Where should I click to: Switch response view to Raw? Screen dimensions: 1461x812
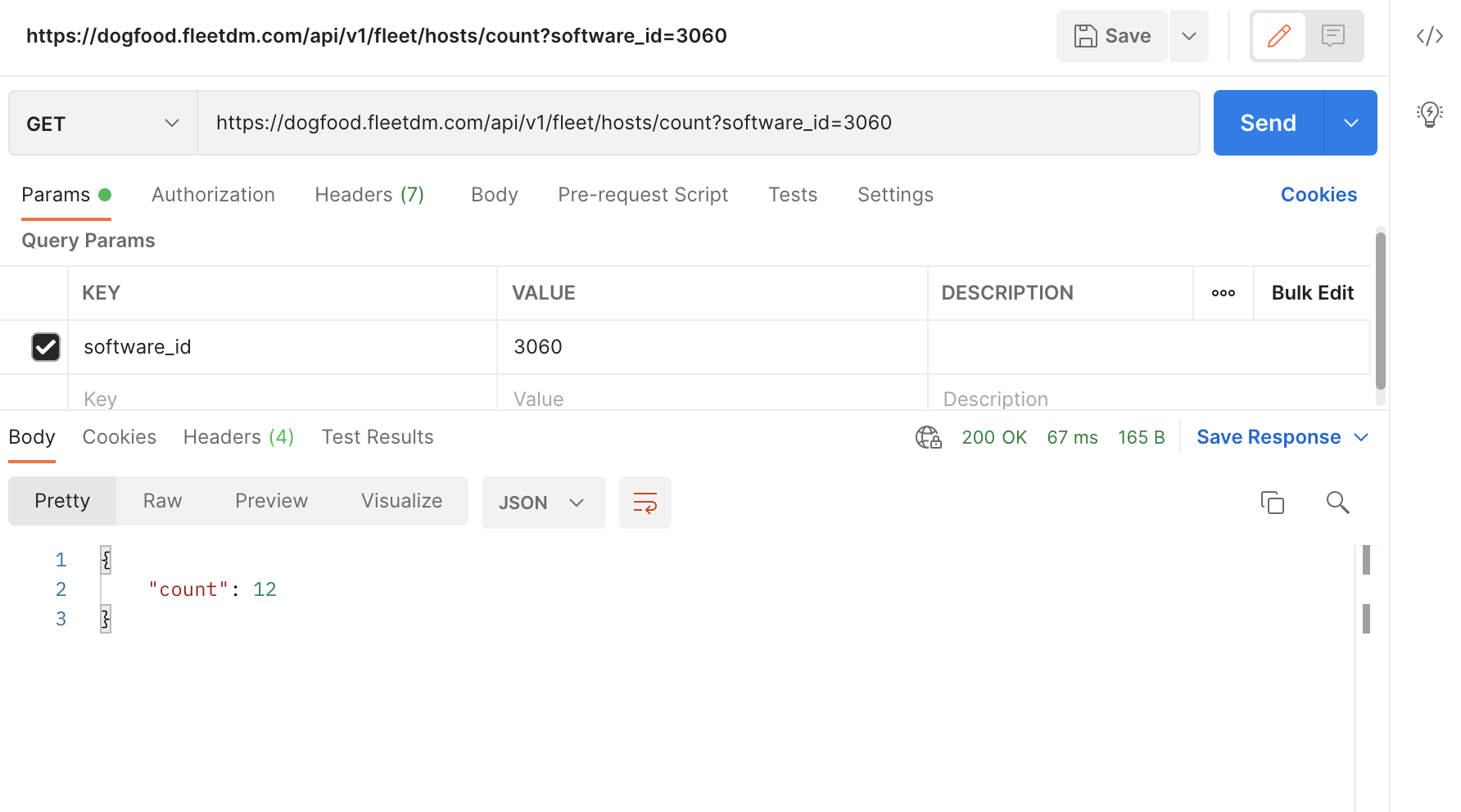[161, 500]
